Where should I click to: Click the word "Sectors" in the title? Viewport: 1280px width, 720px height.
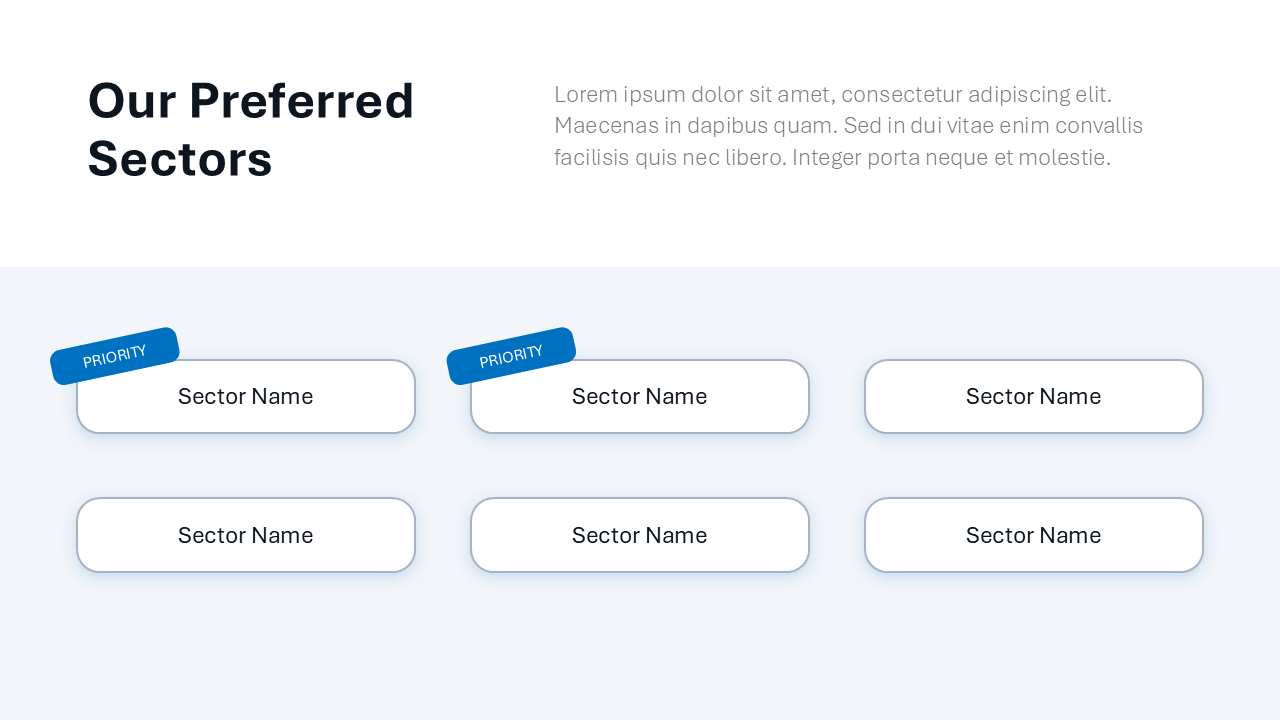[x=180, y=159]
